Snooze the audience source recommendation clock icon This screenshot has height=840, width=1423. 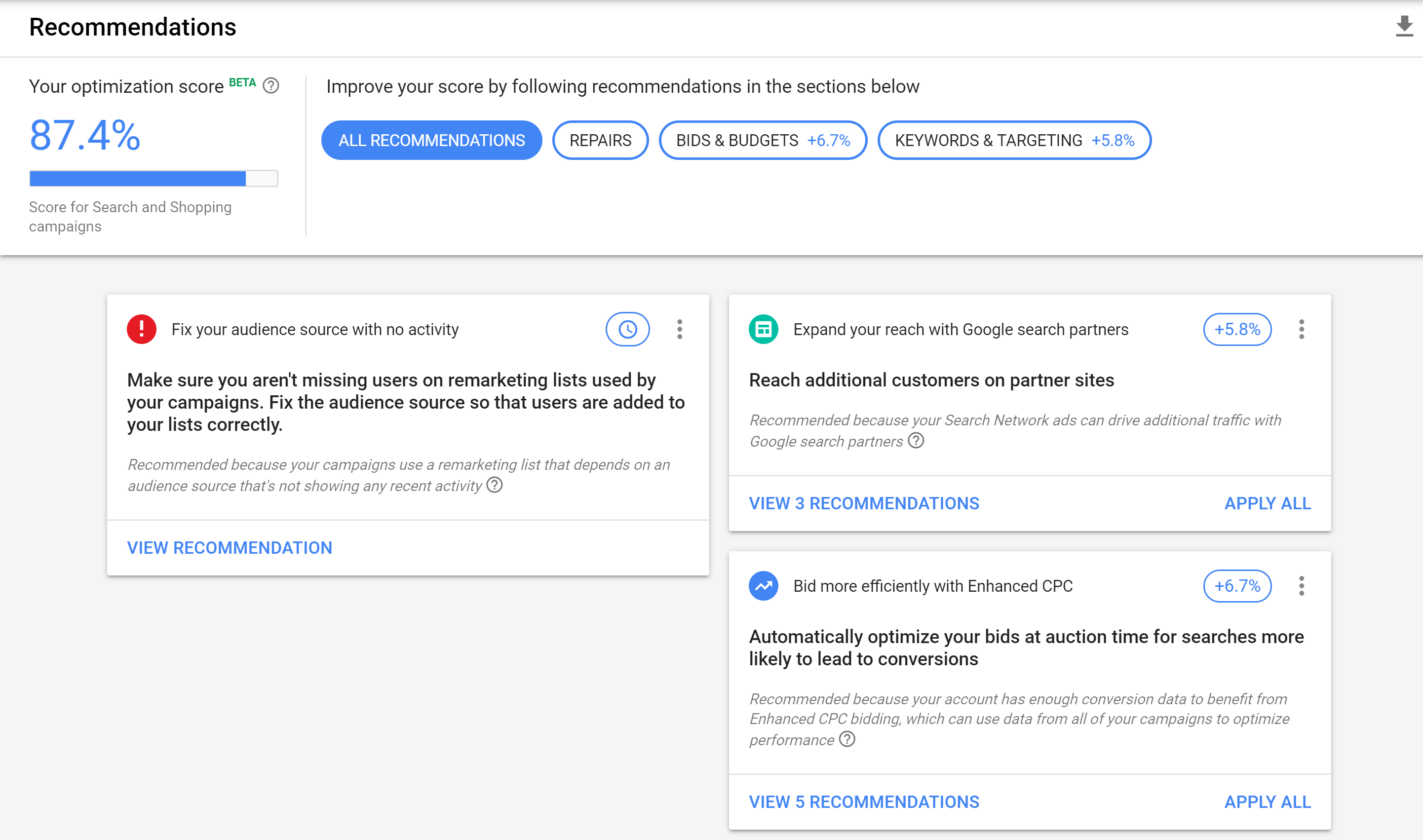[x=627, y=329]
